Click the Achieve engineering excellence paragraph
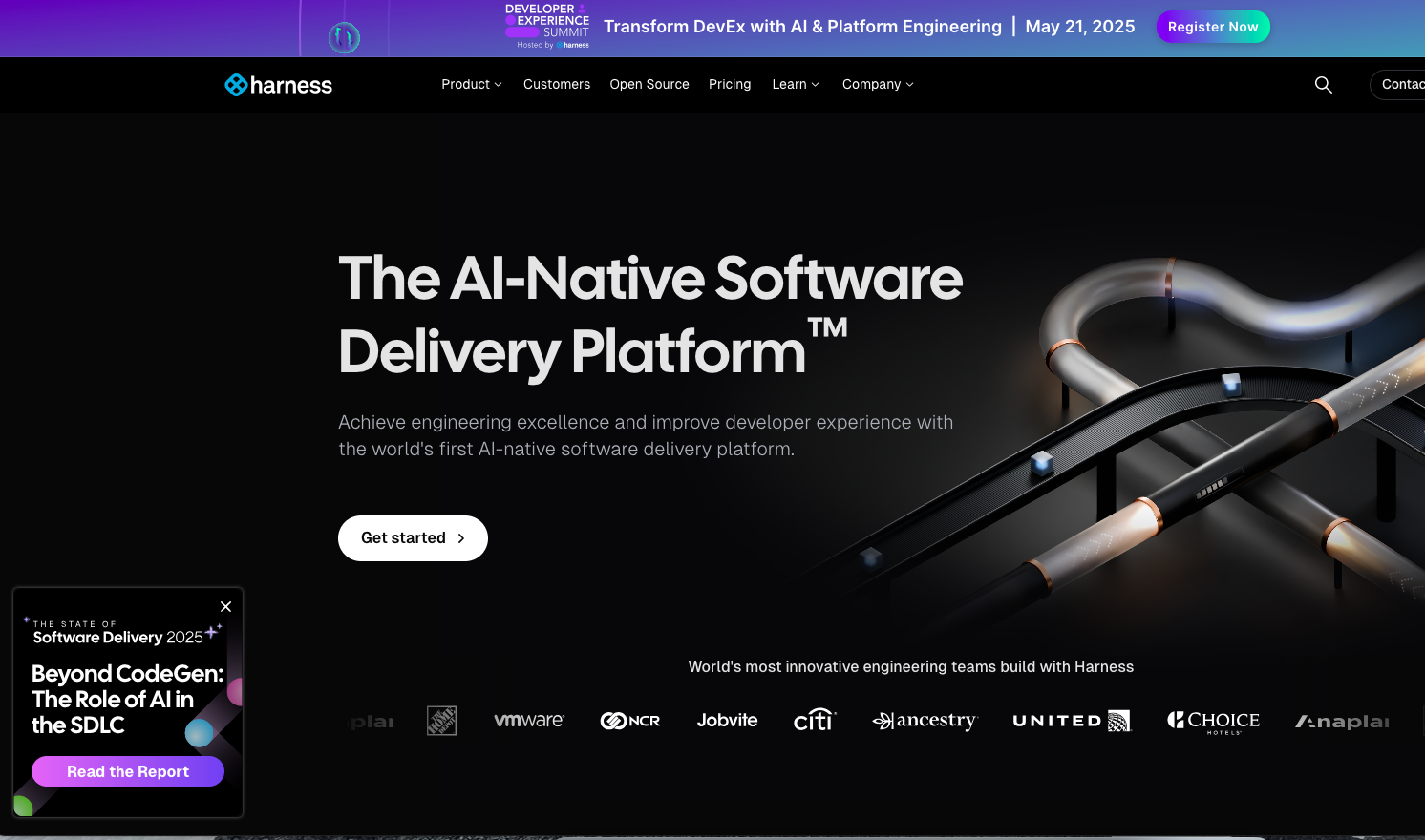Screen dimensions: 1425x840 click(x=646, y=435)
